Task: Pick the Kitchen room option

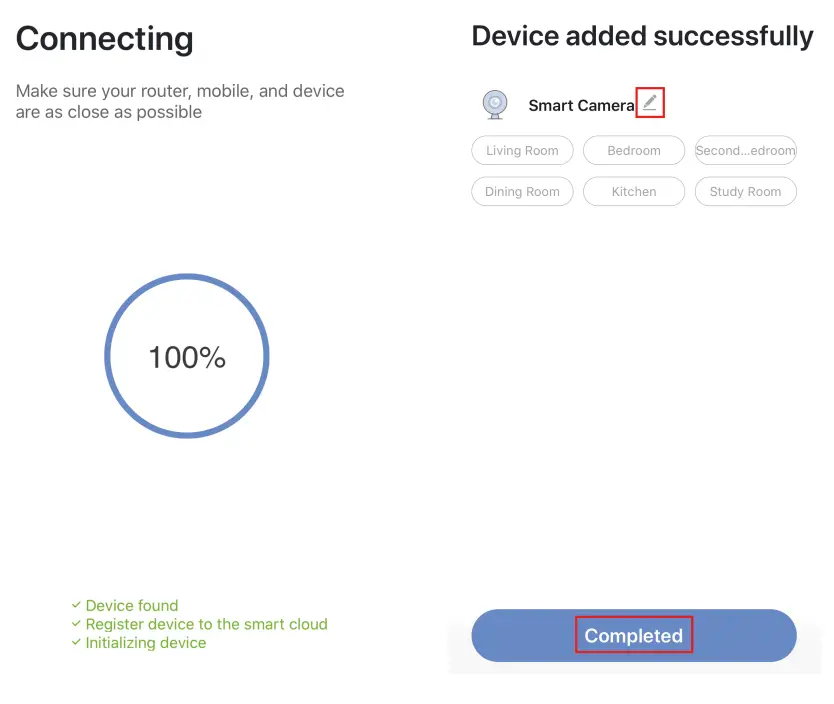Action: tap(634, 192)
